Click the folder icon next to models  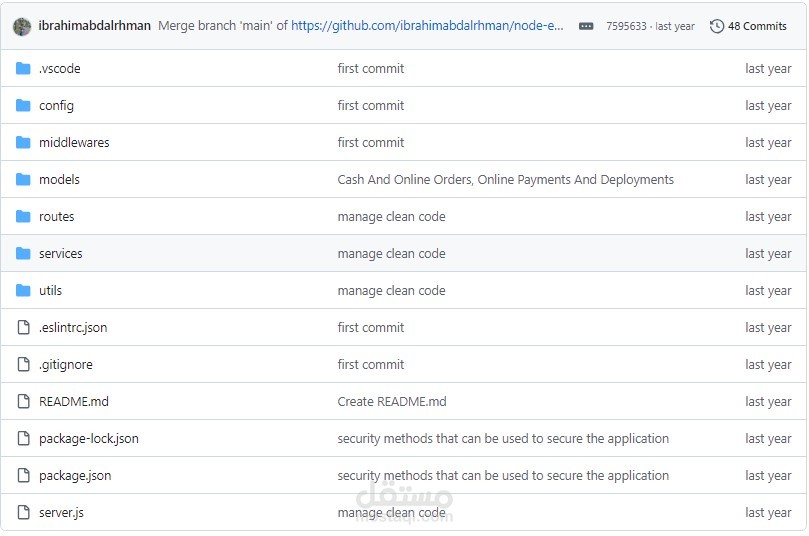[x=23, y=179]
